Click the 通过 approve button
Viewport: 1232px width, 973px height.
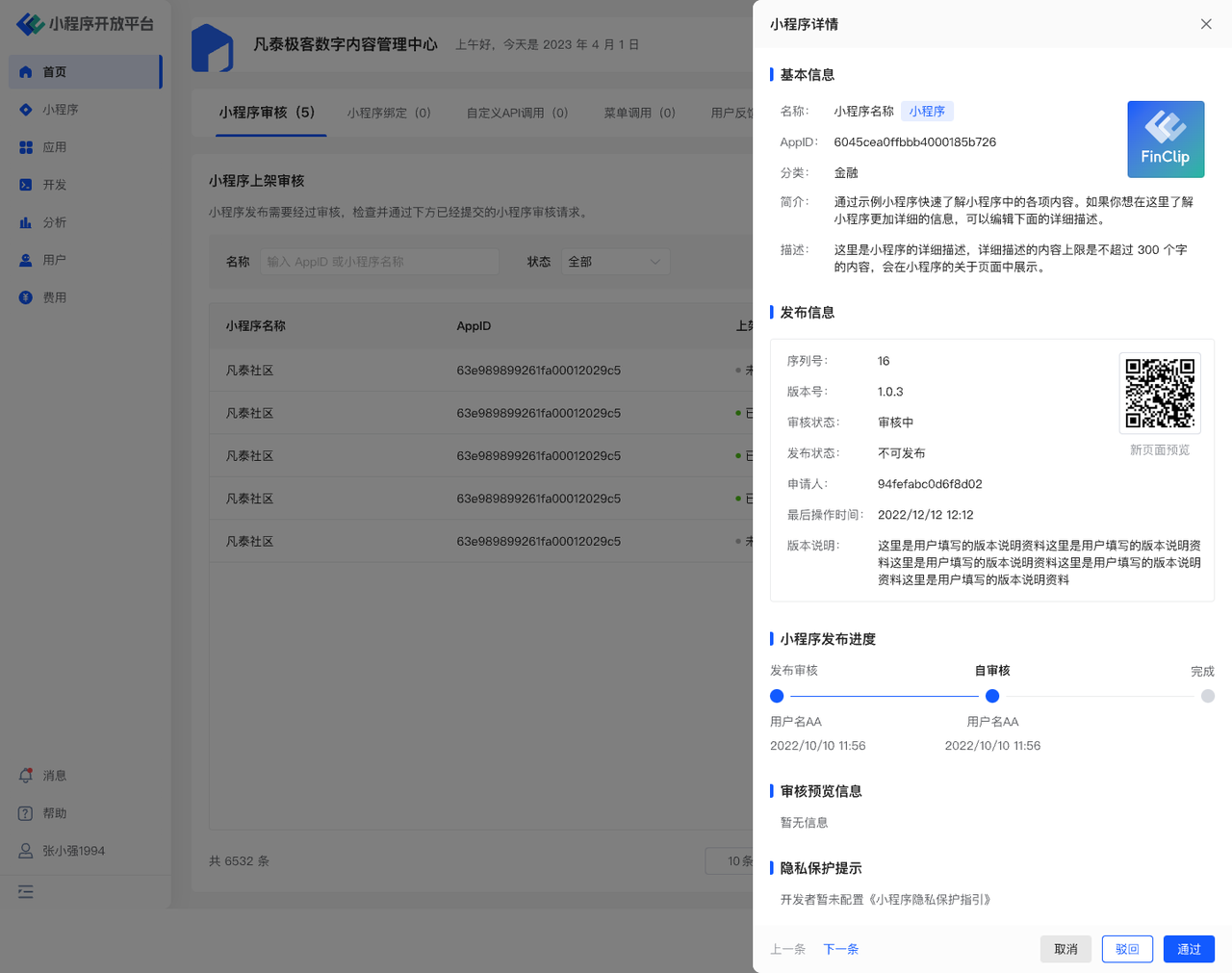tap(1189, 949)
